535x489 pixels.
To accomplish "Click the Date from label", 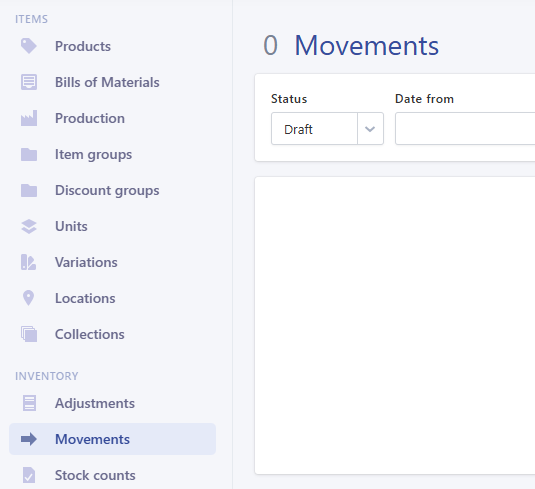I will tap(424, 99).
